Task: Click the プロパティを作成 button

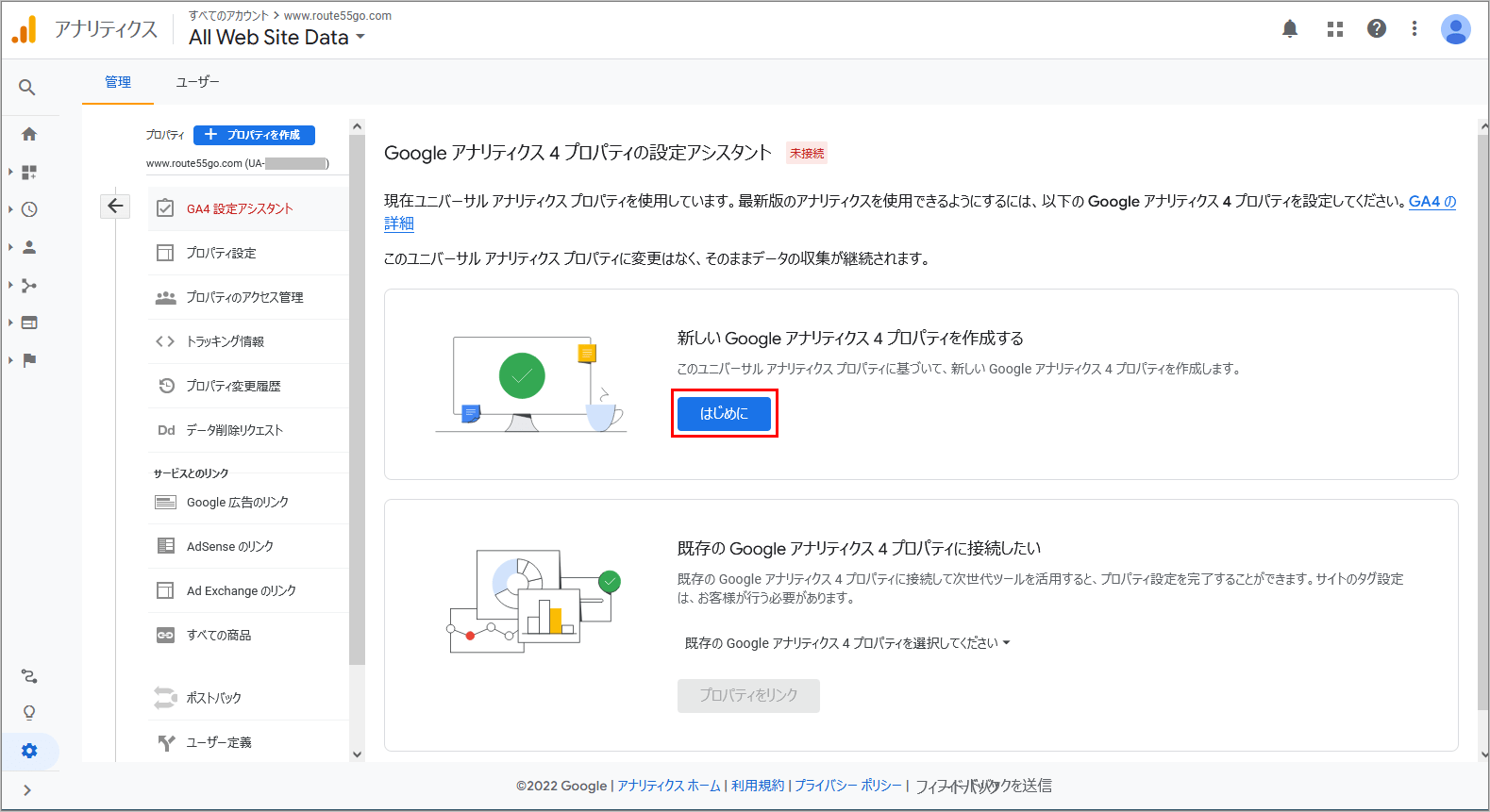Action: 254,135
